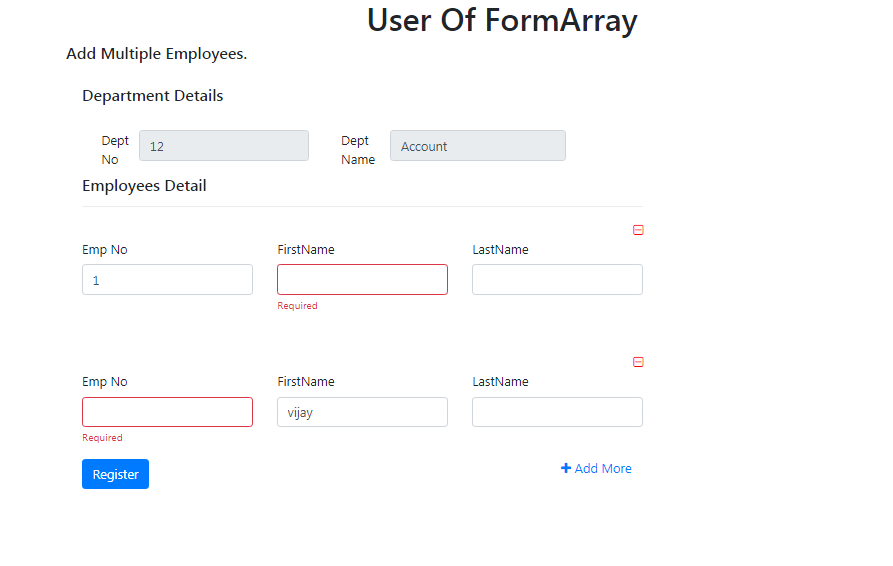893x566 pixels.
Task: Click the empty Emp No field marked Required
Action: click(167, 412)
